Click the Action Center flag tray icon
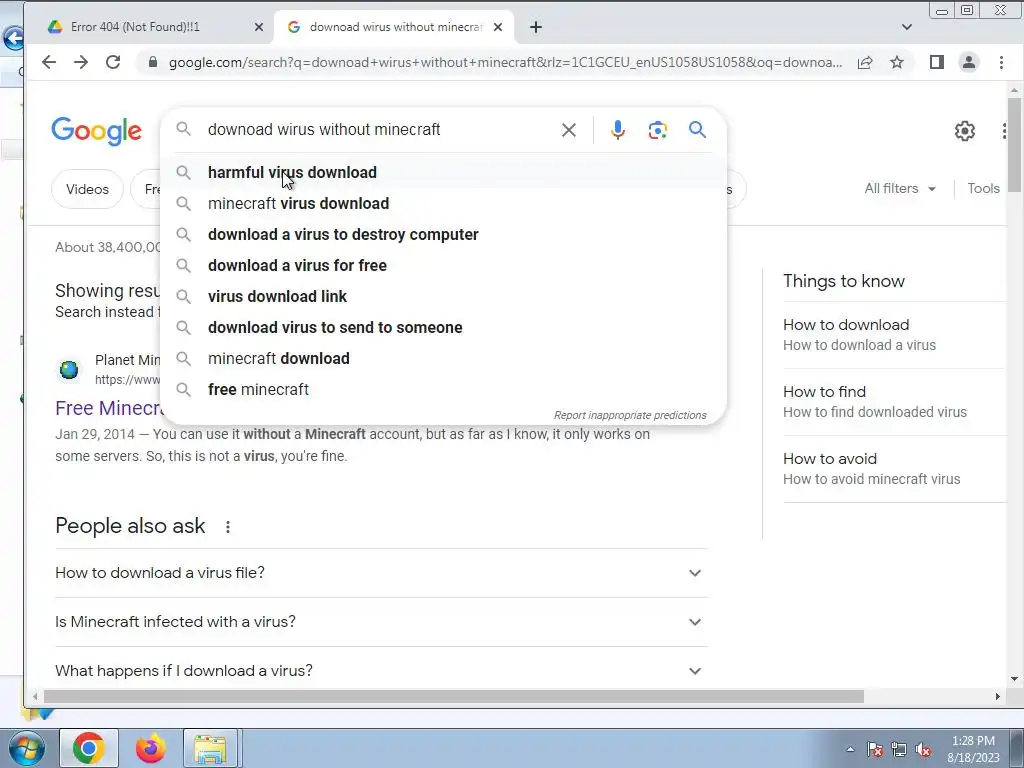Viewport: 1024px width, 768px height. tap(874, 749)
